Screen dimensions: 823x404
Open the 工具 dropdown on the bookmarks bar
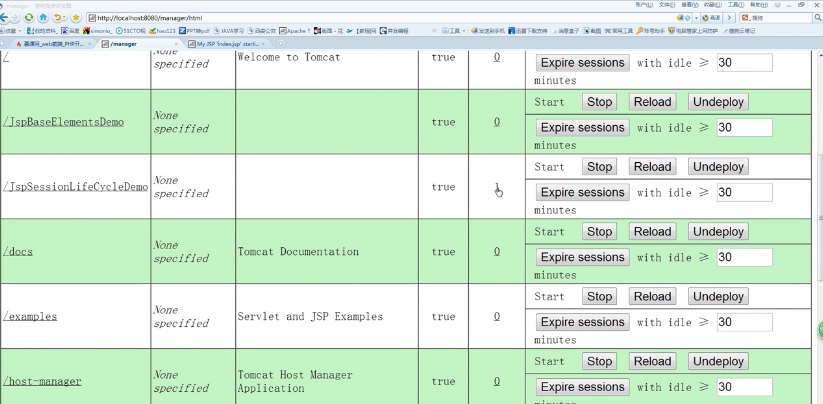pyautogui.click(x=453, y=31)
